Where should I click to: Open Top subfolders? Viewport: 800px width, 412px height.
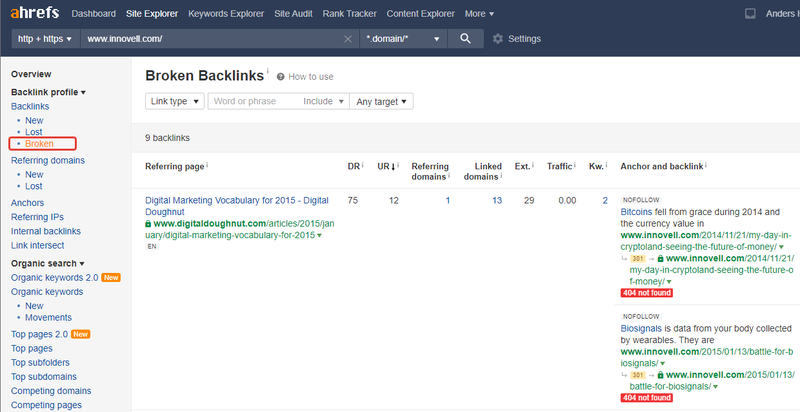coord(40,363)
